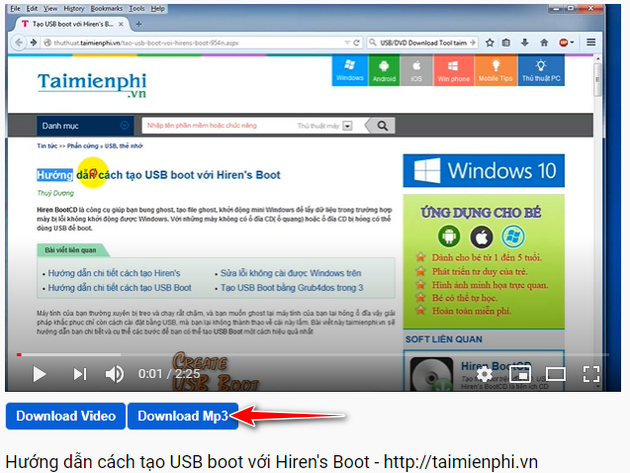Open the Windows category tile
This screenshot has width=630, height=473.
350,71
